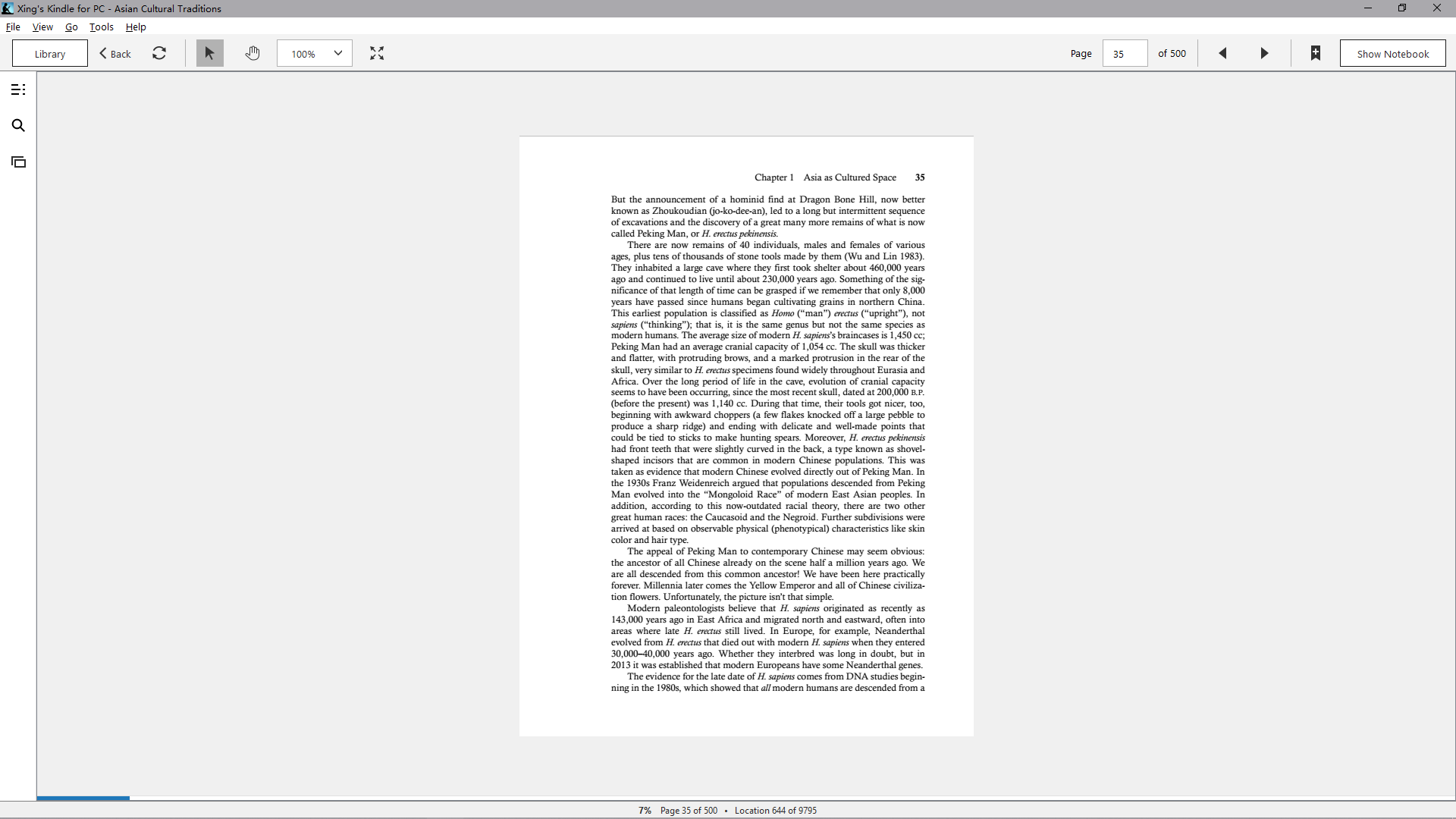Go to the previous page arrow
1456x819 pixels.
1222,53
